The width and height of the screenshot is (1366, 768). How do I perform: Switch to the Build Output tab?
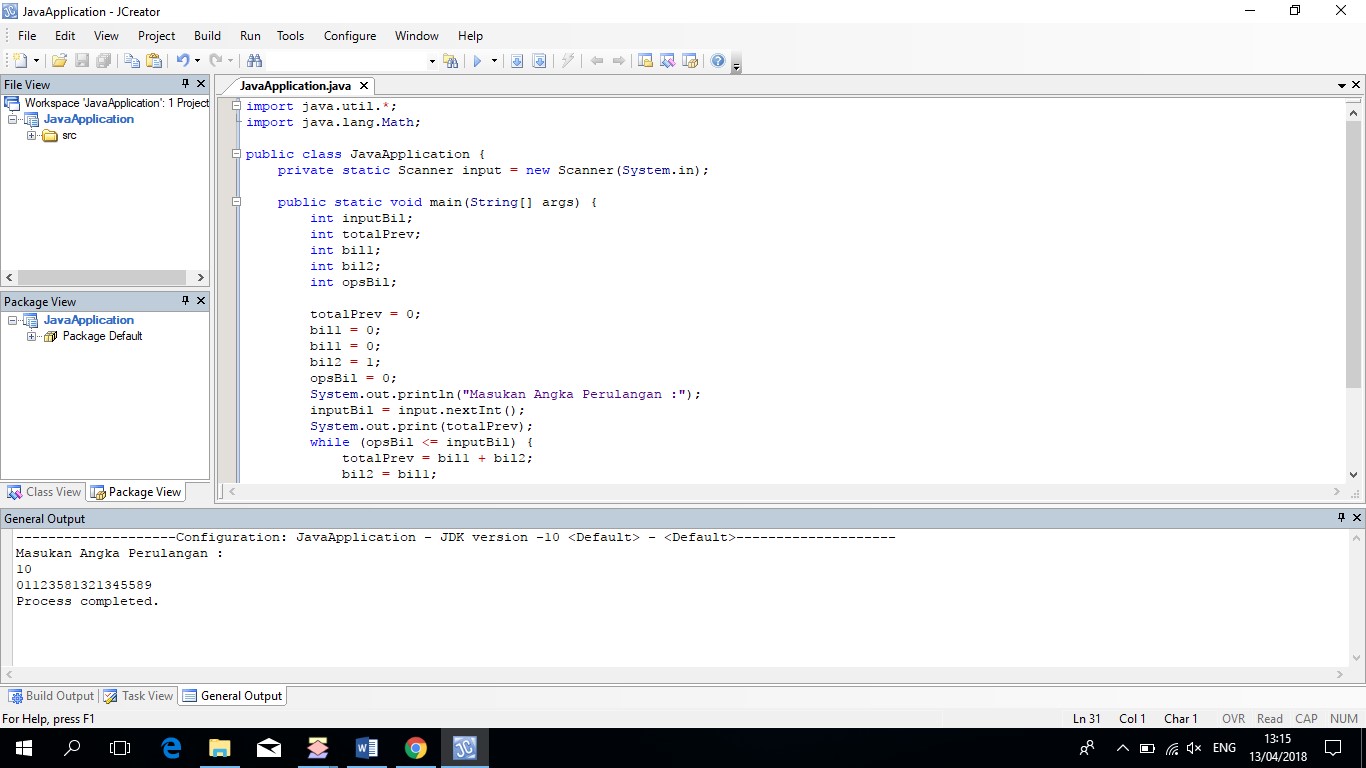tap(51, 696)
